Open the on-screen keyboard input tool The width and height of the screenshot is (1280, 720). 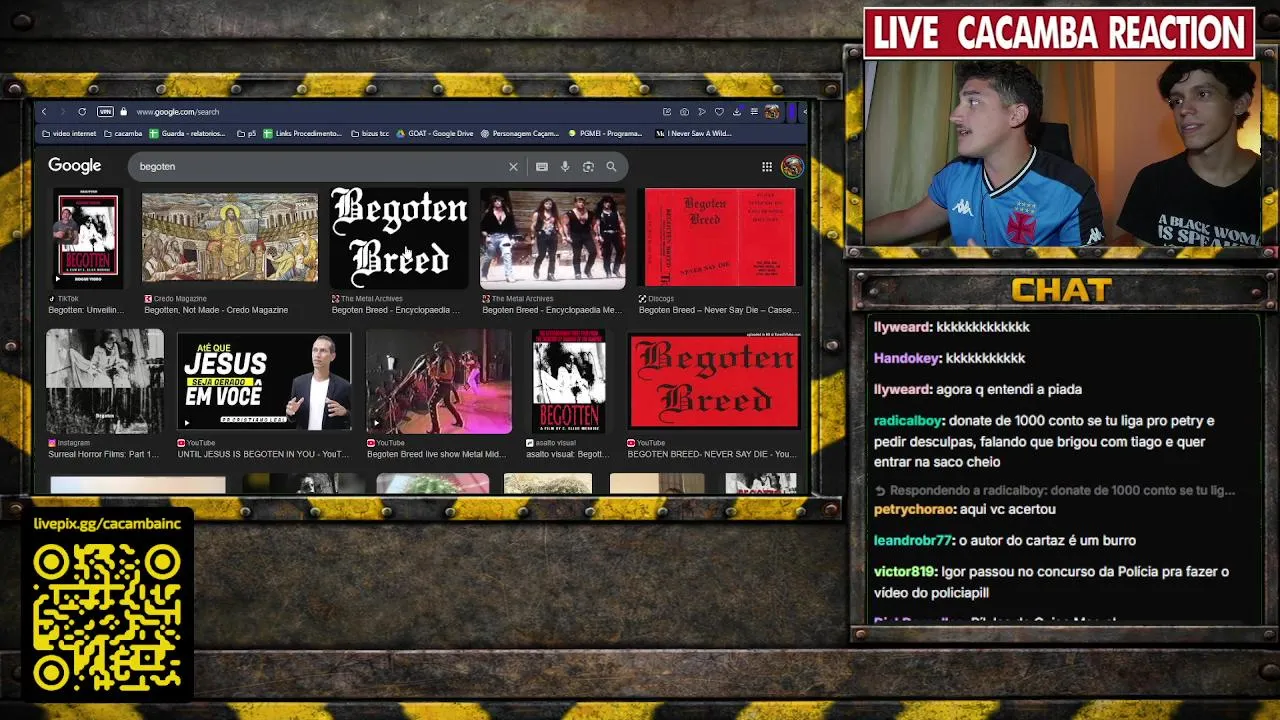click(542, 167)
